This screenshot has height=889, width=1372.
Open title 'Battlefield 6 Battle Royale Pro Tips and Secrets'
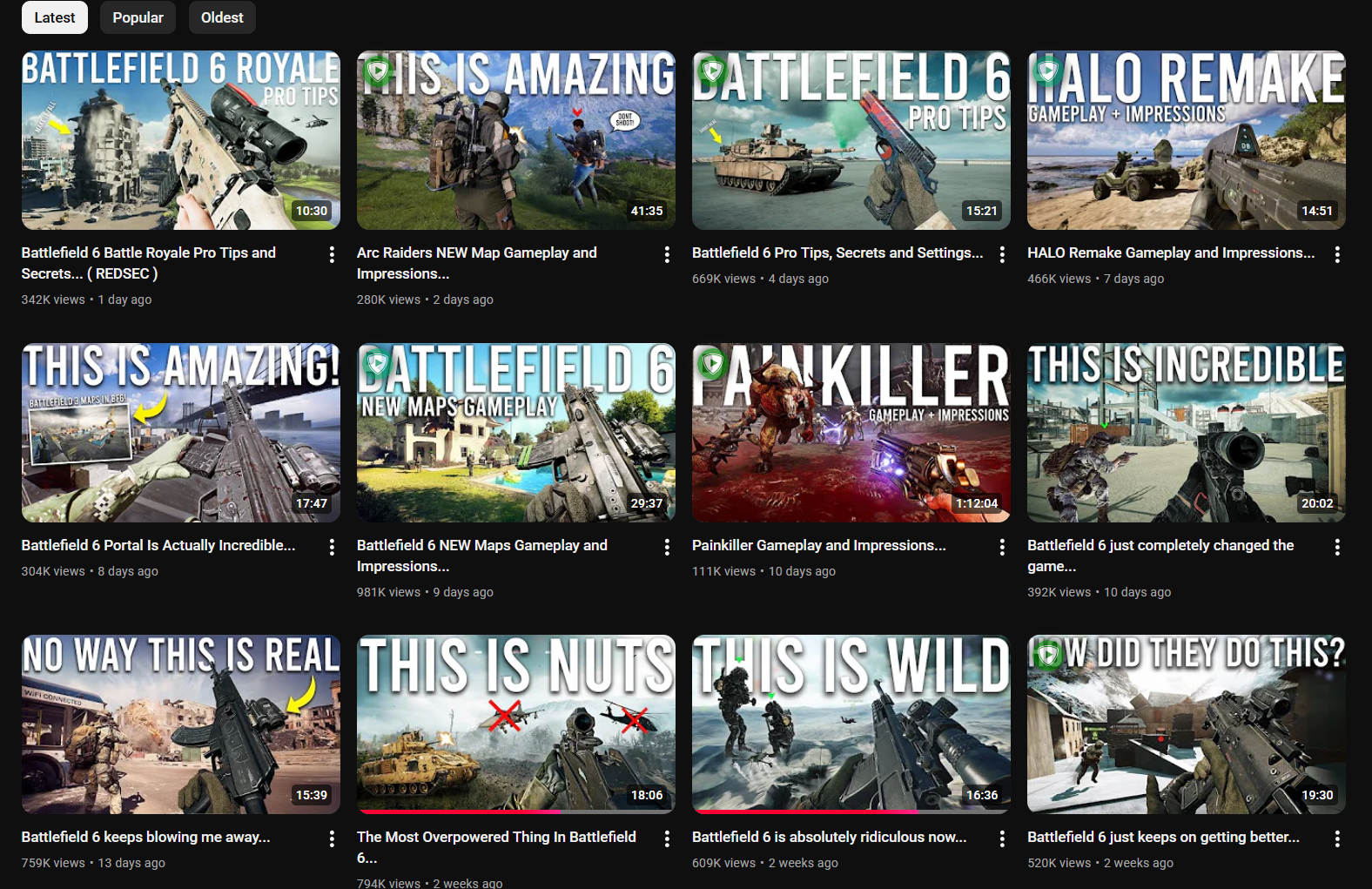tap(149, 263)
